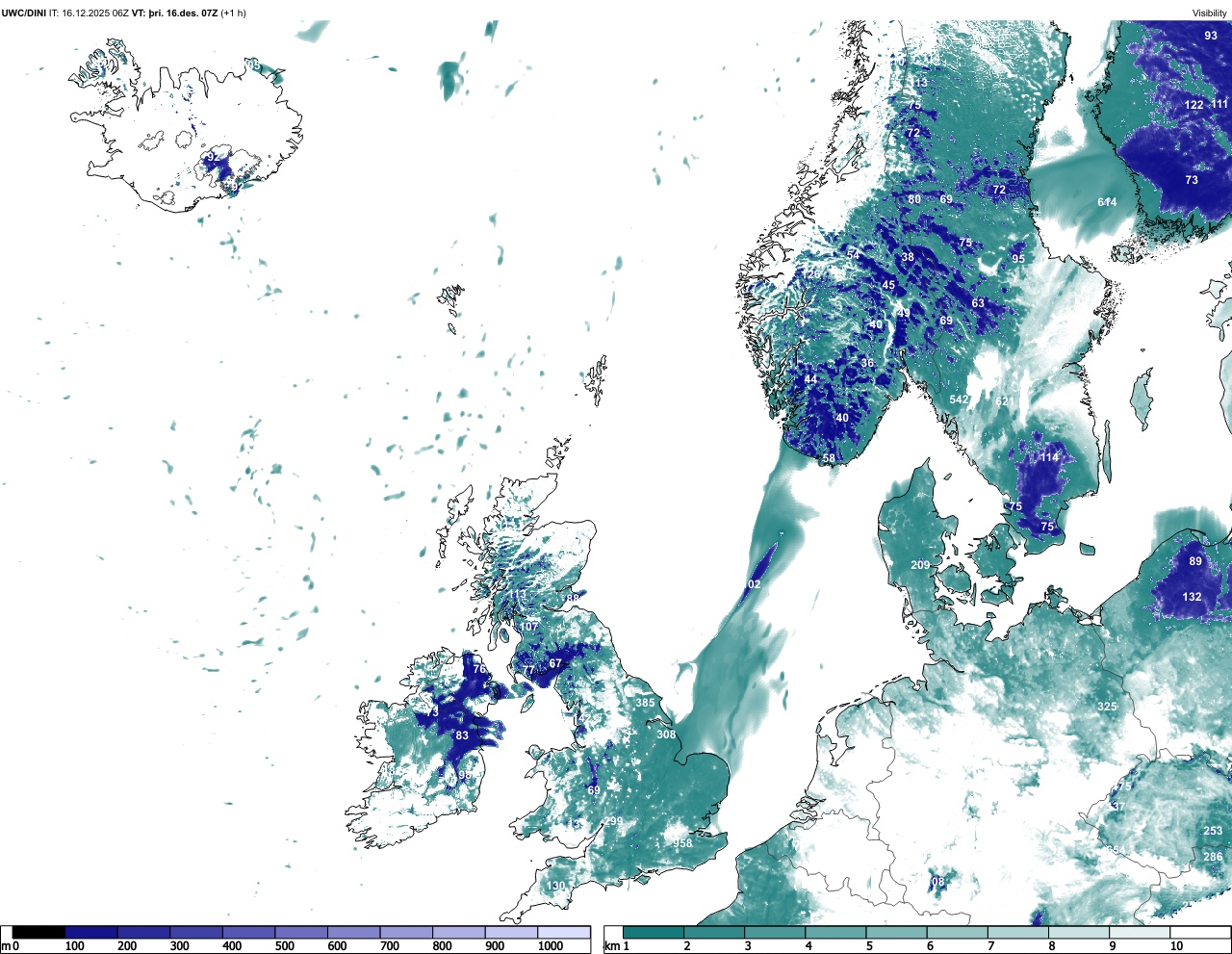Pick the 500–600 m legend color segment
This screenshot has width=1232, height=954.
coord(301,933)
